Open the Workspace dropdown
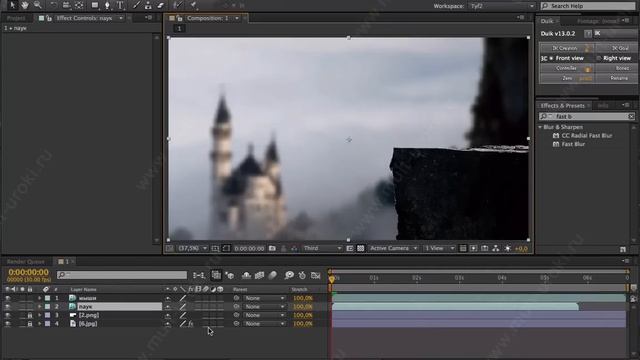The width and height of the screenshot is (640, 360). (x=501, y=6)
